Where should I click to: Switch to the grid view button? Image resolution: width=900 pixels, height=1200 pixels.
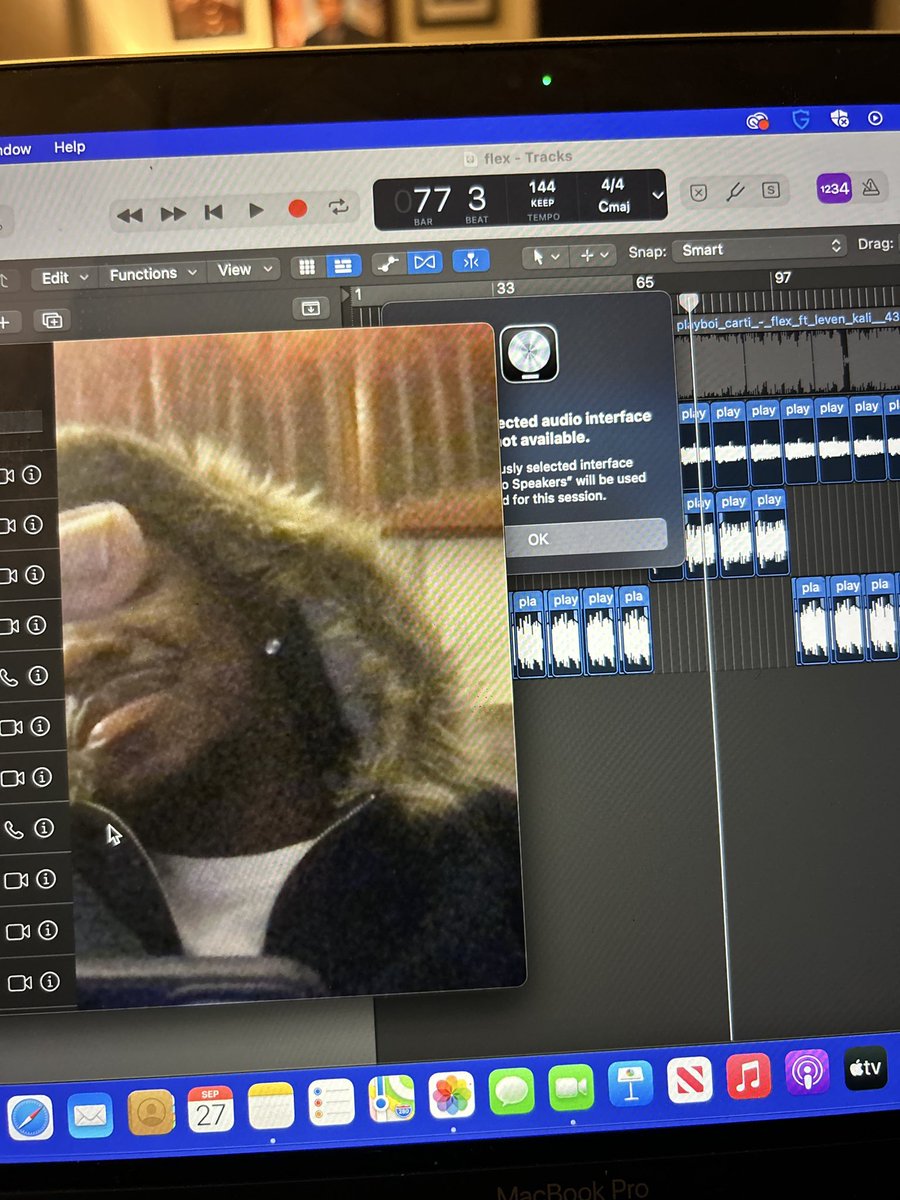click(308, 267)
